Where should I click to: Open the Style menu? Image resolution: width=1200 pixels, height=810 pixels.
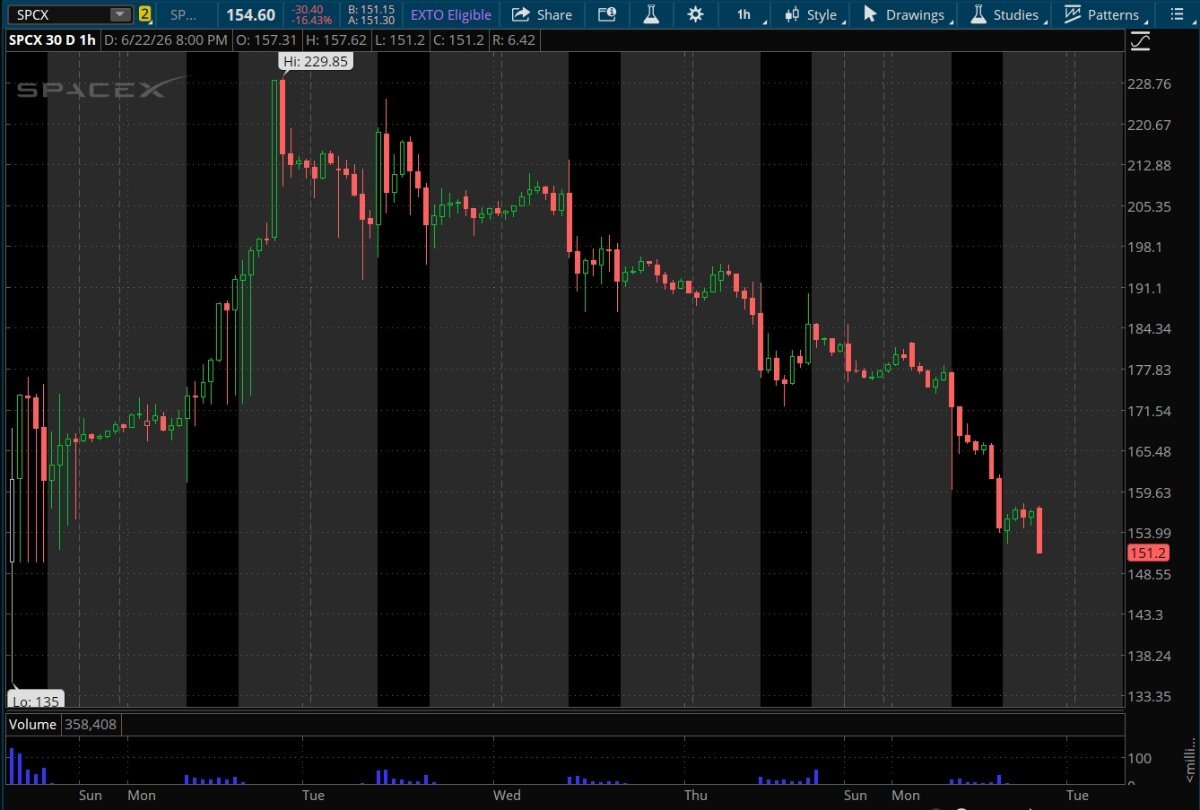[x=812, y=15]
